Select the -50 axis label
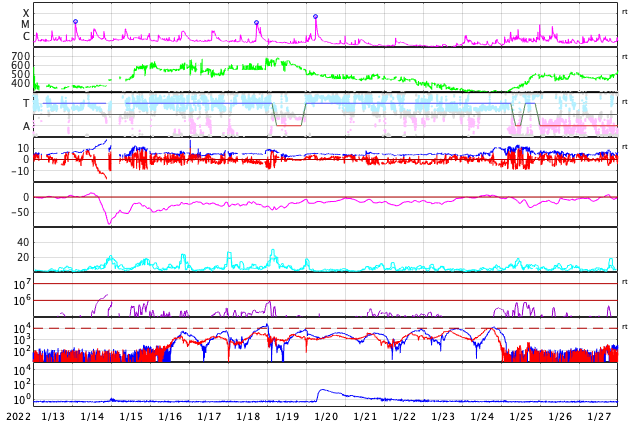 (x=21, y=212)
